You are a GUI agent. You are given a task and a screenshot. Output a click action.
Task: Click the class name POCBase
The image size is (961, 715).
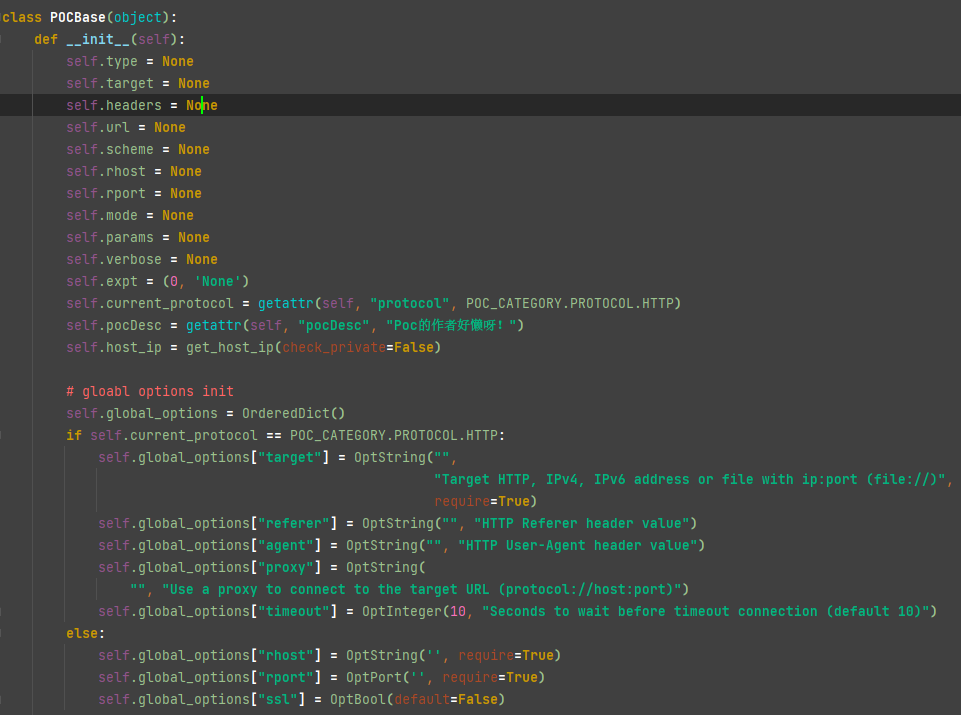78,17
